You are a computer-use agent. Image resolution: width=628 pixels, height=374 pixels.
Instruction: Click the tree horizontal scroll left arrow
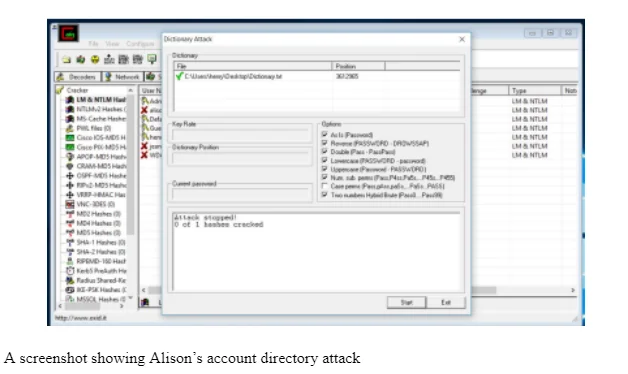(60, 306)
